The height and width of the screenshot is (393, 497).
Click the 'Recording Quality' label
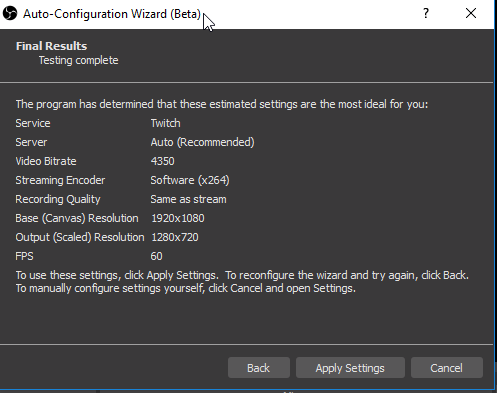(x=58, y=199)
